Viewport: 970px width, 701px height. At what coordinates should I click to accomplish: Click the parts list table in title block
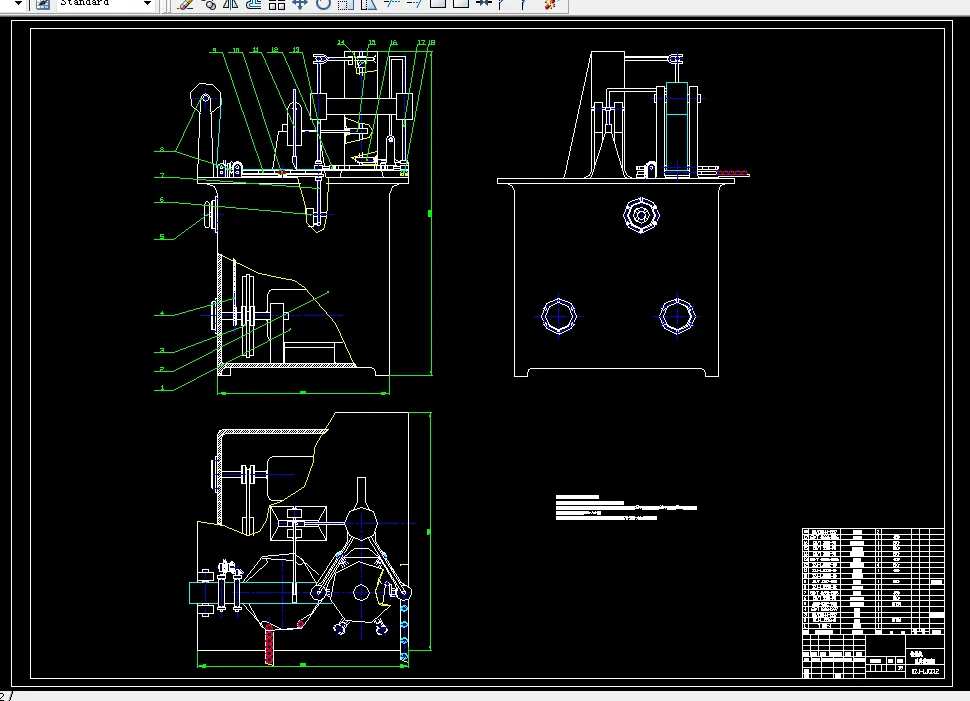[873, 580]
